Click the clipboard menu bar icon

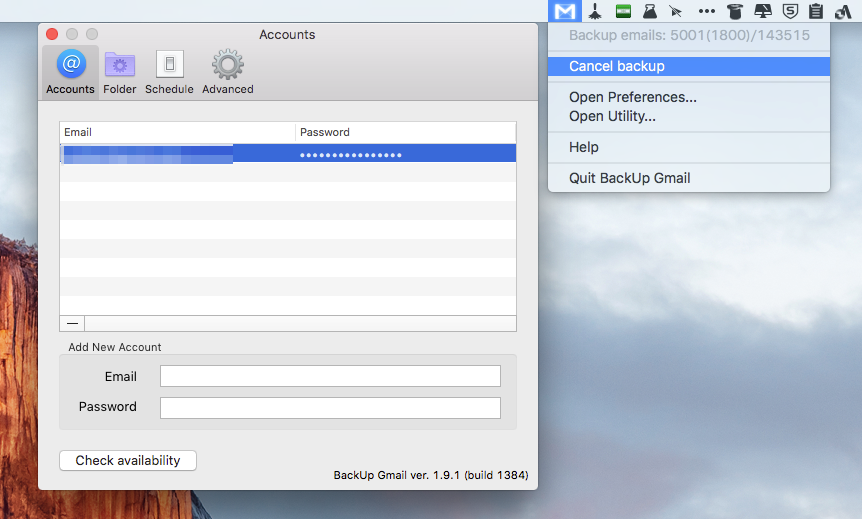(816, 12)
